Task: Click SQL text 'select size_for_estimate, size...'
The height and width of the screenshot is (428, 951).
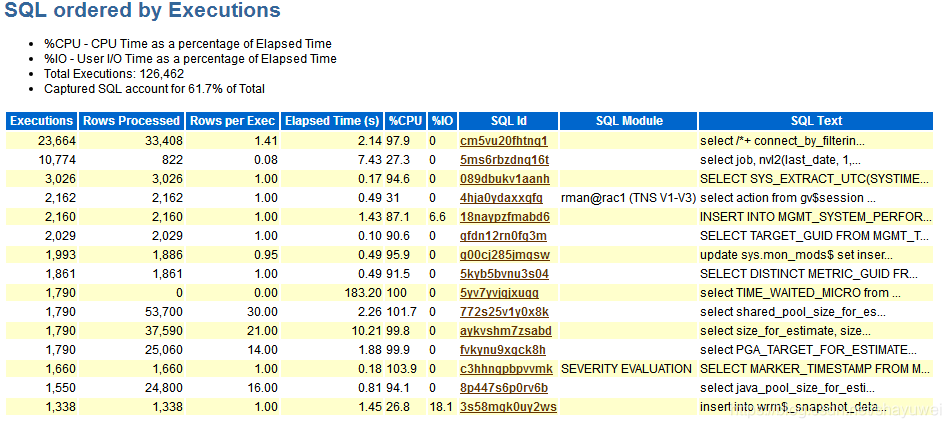Action: tap(785, 330)
